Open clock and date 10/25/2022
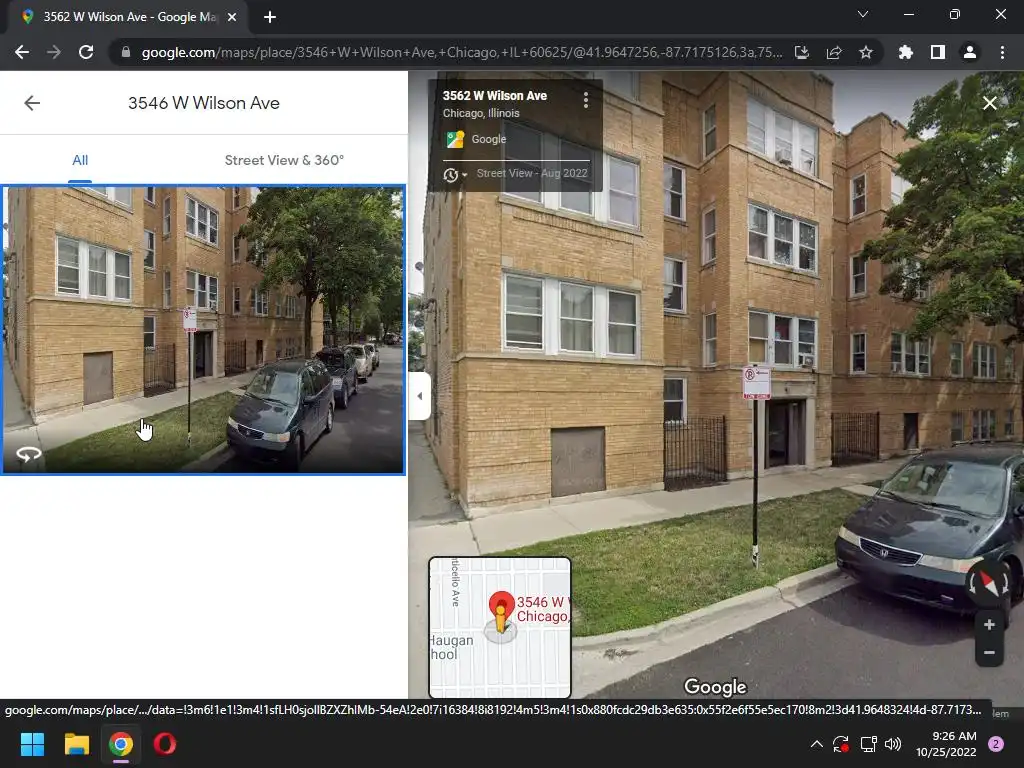This screenshot has height=768, width=1024. click(946, 744)
